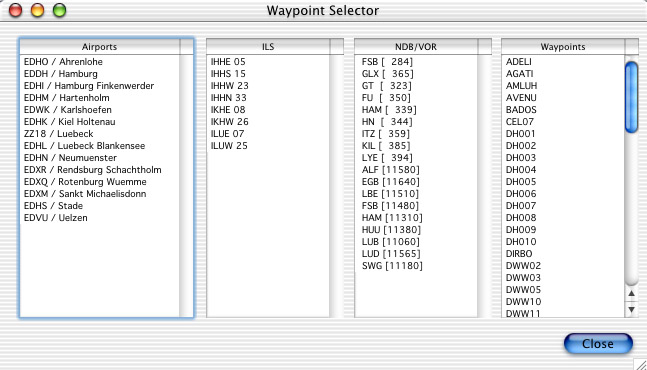The image size is (647, 370).
Task: Click the Waypoints scrollbar up arrow
Action: pyautogui.click(x=631, y=293)
